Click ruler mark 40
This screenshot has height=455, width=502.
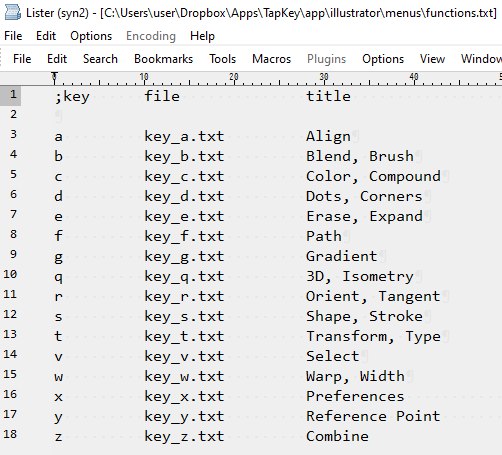pos(414,77)
